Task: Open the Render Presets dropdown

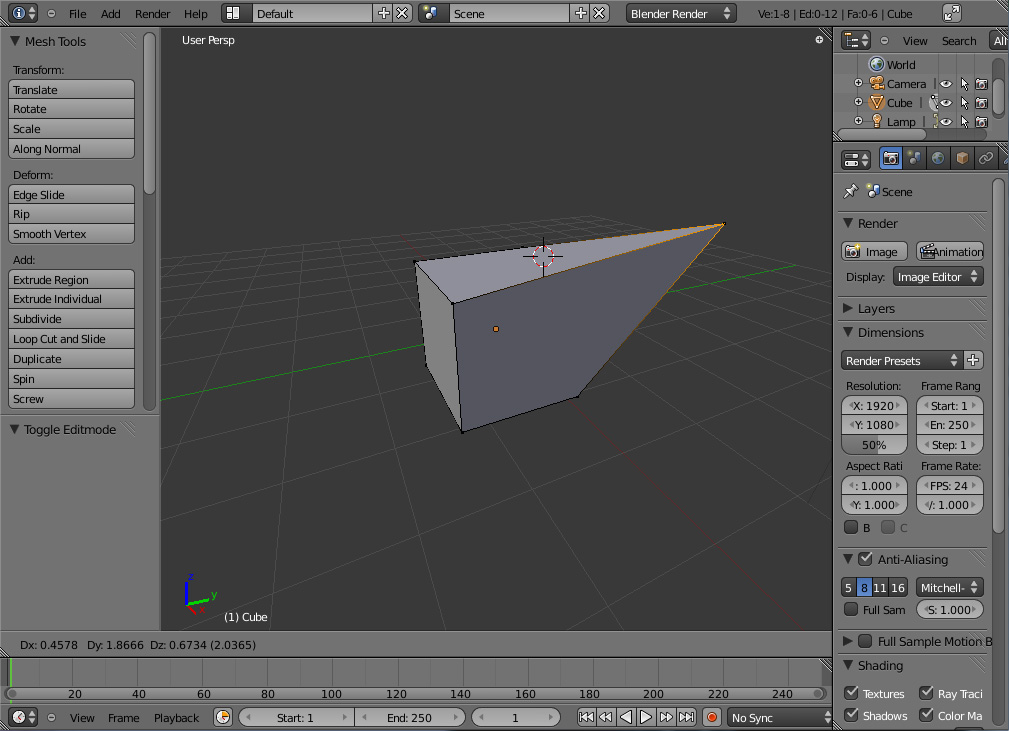Action: pyautogui.click(x=902, y=360)
